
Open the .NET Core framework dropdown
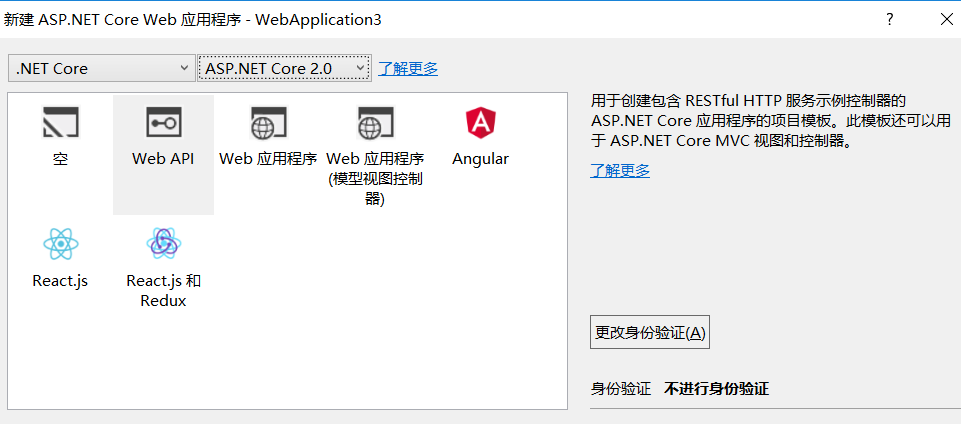(x=102, y=68)
